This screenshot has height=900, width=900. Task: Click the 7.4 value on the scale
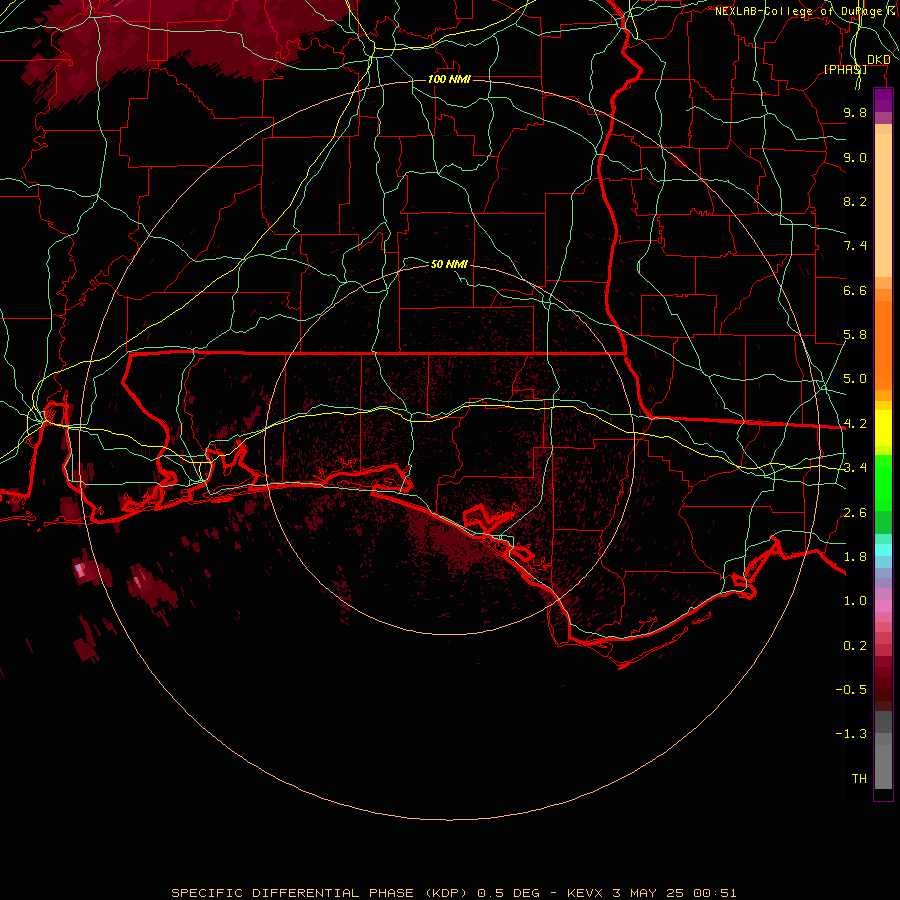click(x=855, y=246)
